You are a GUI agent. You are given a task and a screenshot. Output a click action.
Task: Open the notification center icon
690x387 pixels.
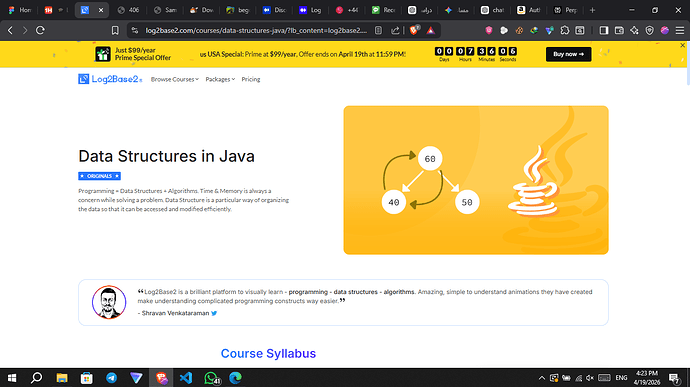(674, 378)
